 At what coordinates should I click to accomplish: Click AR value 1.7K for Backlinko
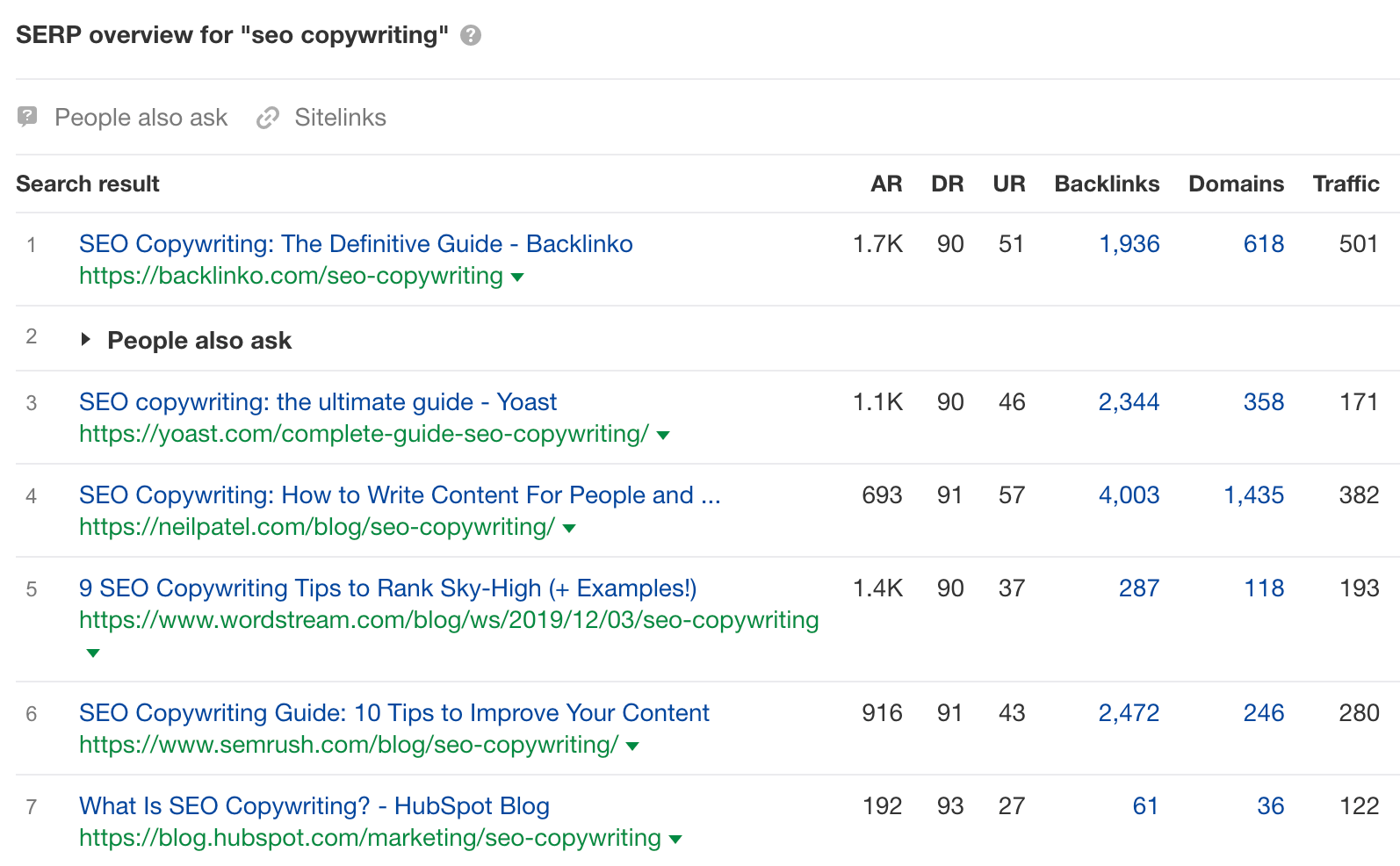(x=877, y=243)
